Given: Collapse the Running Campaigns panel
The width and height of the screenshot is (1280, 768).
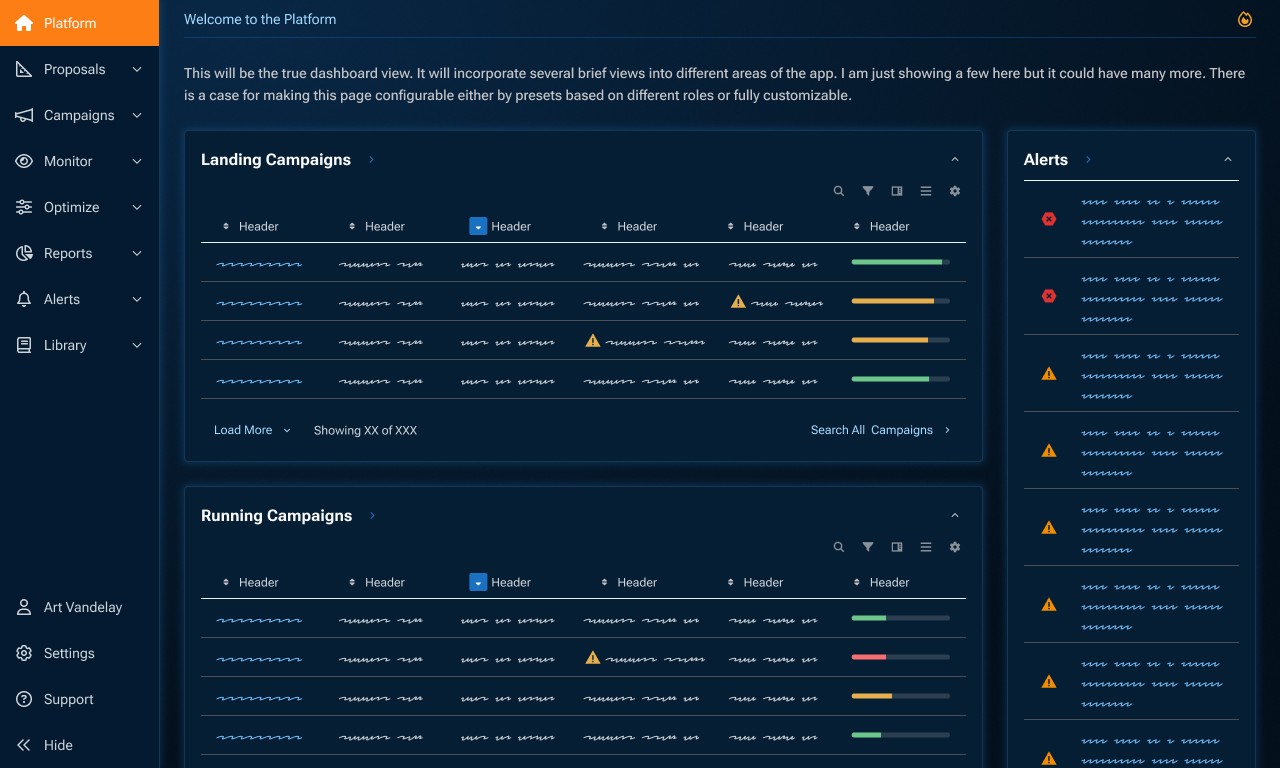Looking at the screenshot, I should (955, 516).
